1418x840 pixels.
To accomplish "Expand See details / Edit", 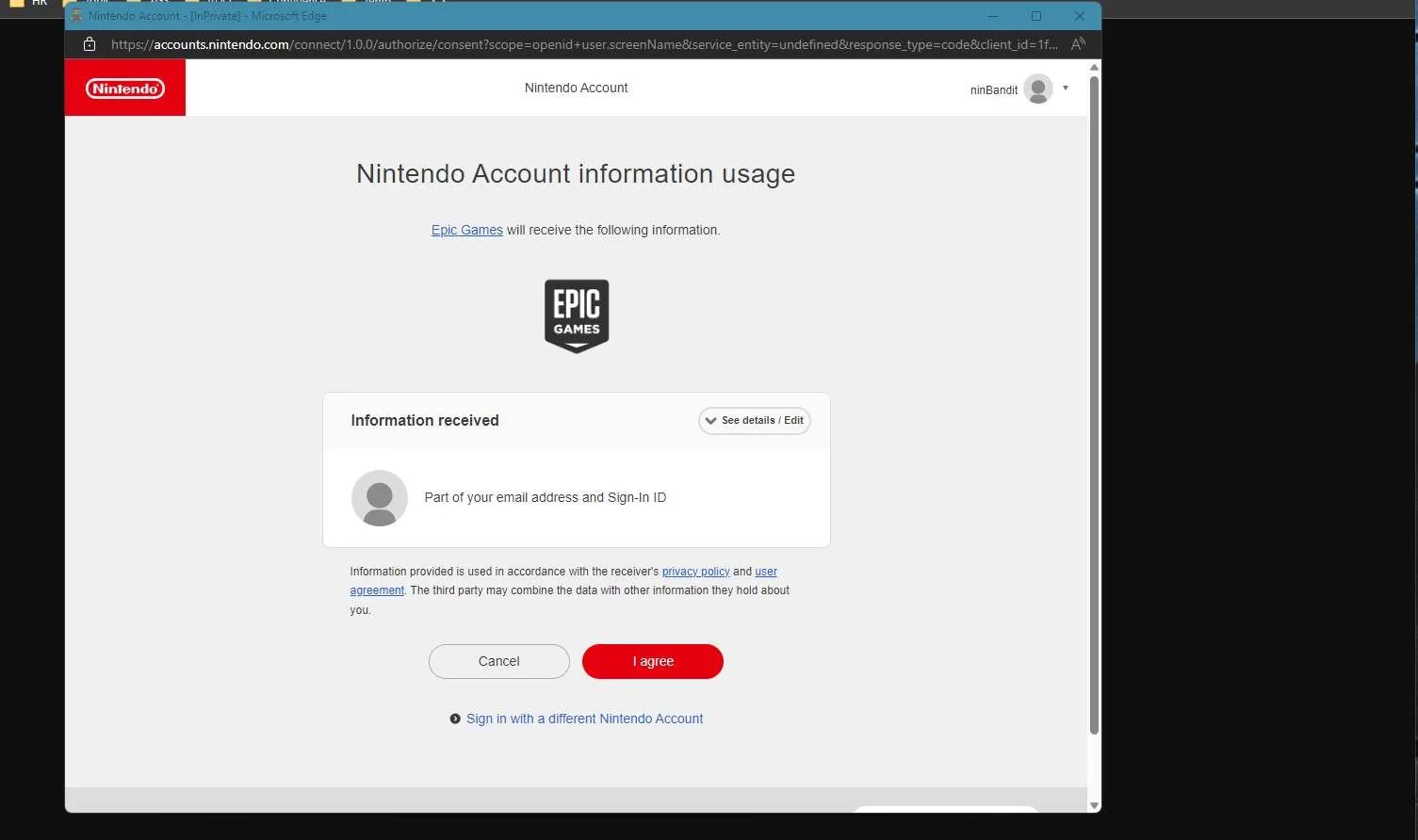I will pos(755,421).
